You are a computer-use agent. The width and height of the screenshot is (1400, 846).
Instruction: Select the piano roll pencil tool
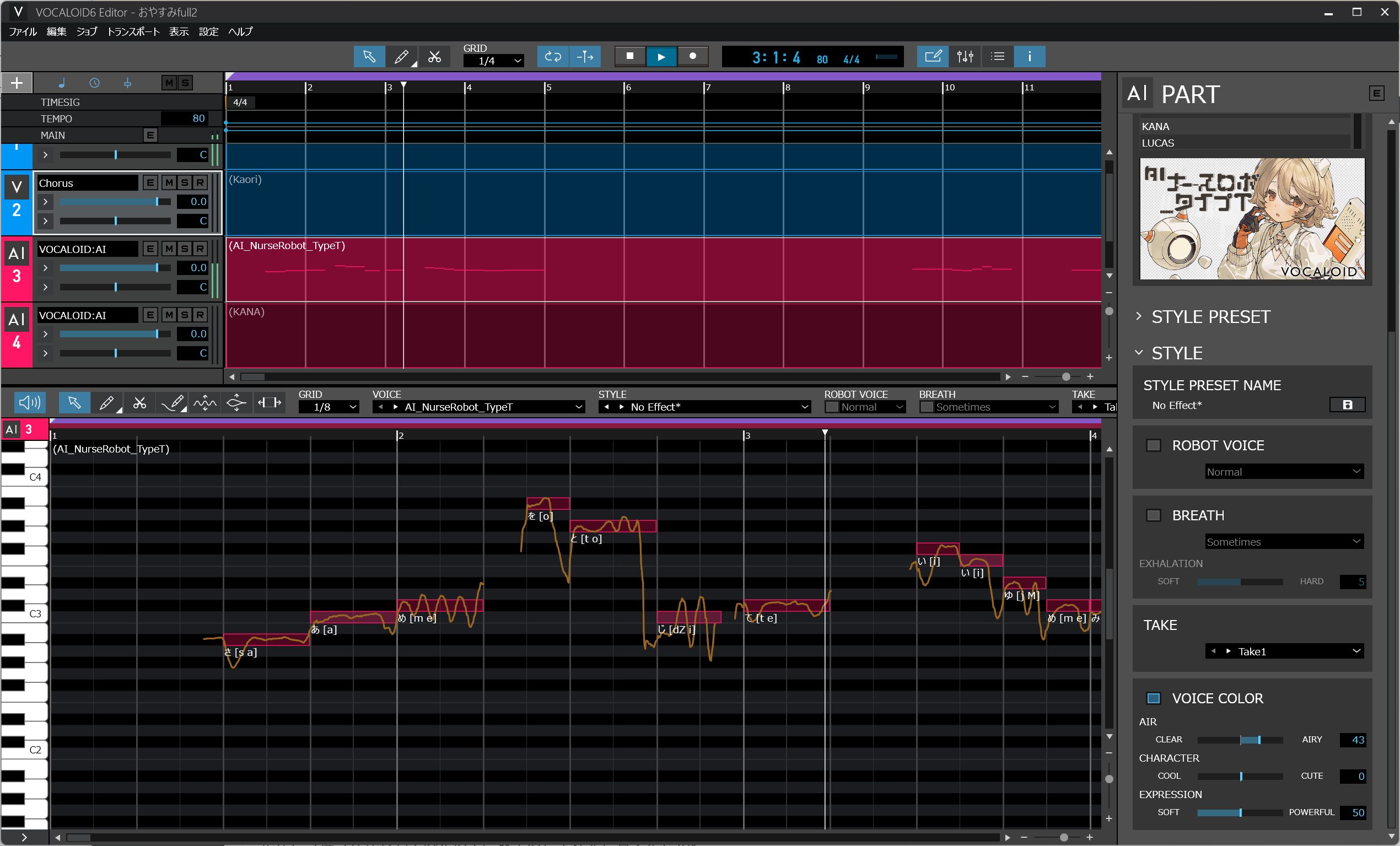pyautogui.click(x=107, y=403)
